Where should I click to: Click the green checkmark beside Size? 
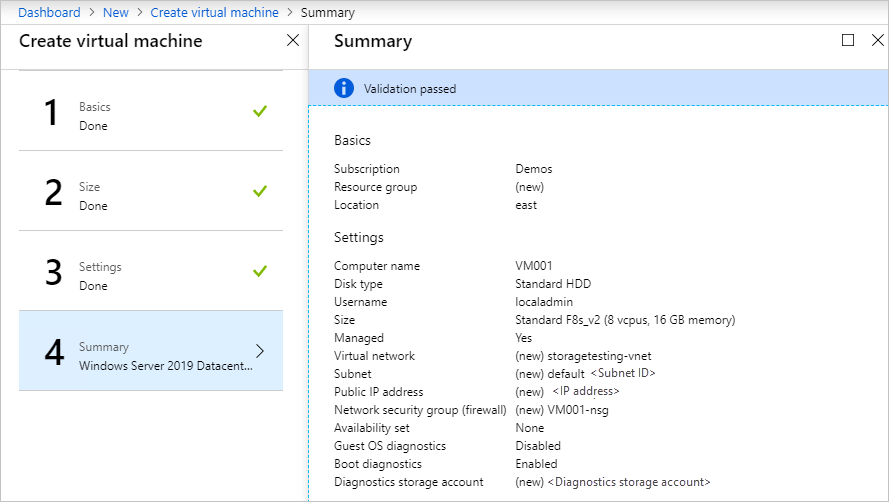(x=260, y=191)
